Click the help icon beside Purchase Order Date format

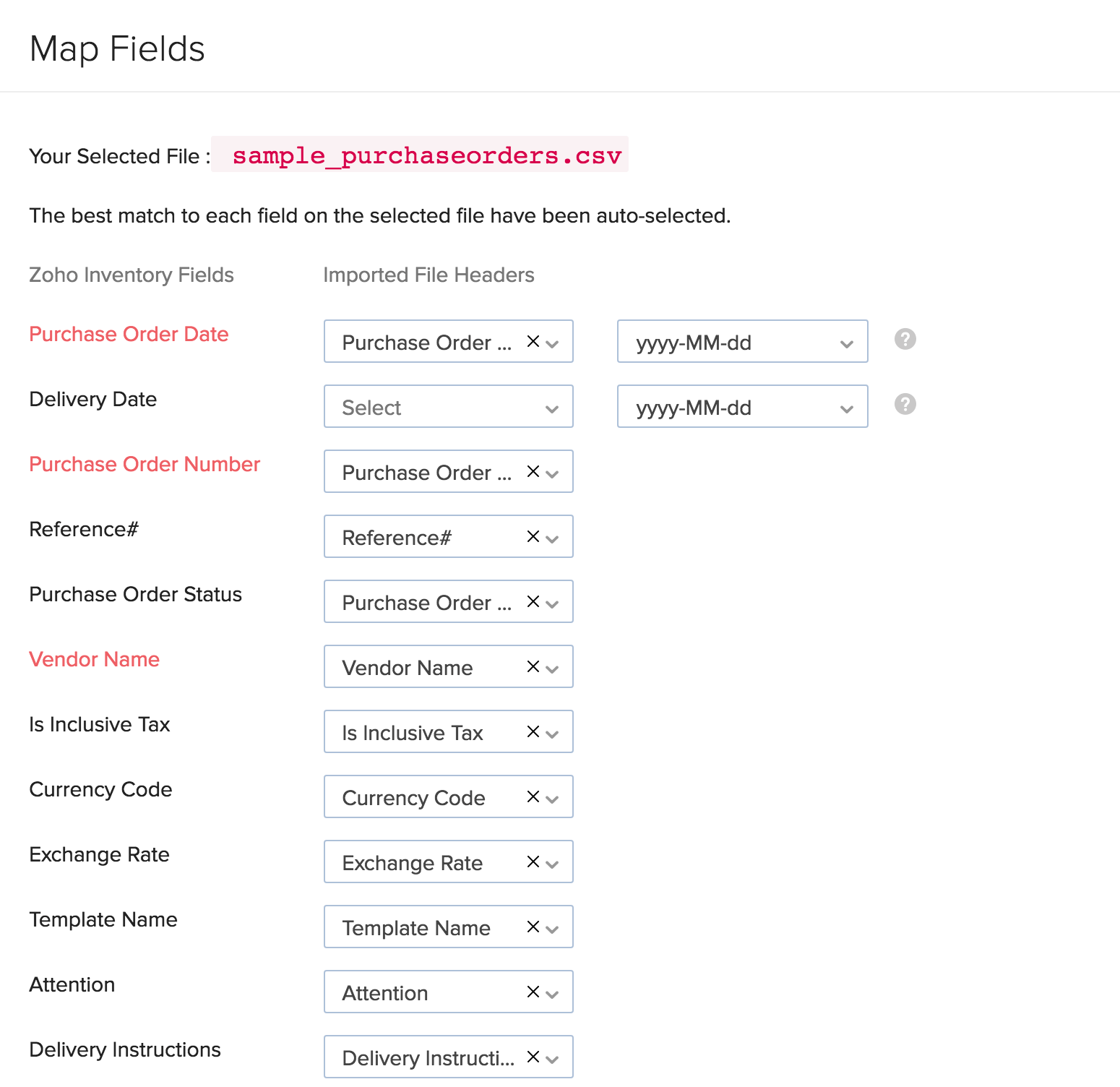click(x=904, y=338)
